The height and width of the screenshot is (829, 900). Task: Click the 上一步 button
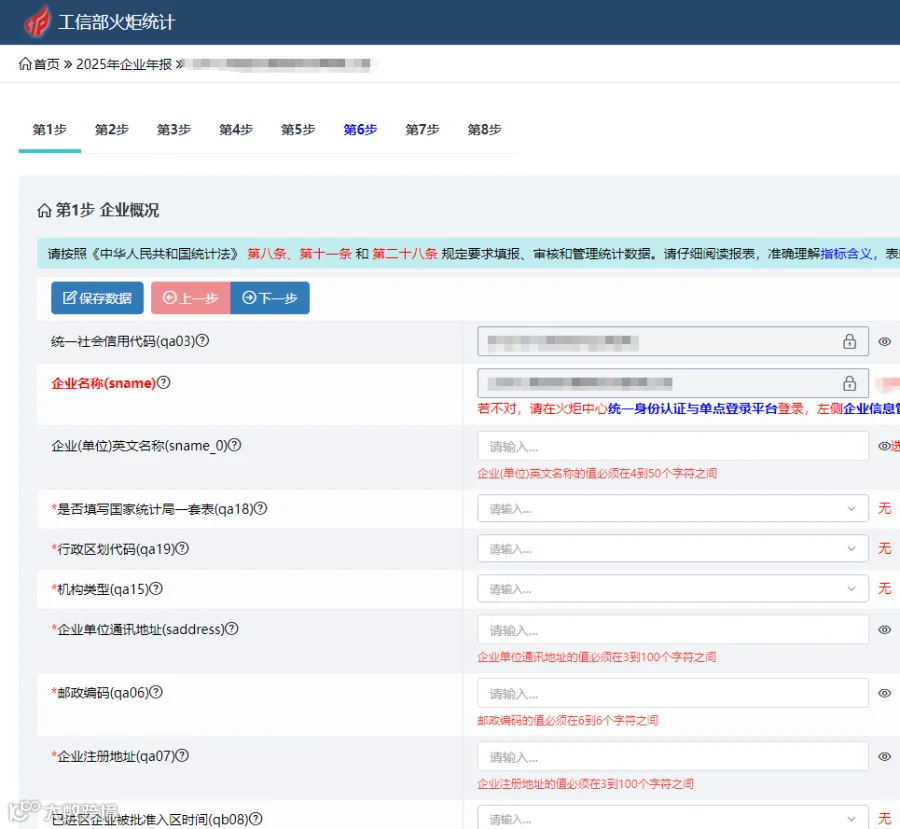click(x=191, y=298)
